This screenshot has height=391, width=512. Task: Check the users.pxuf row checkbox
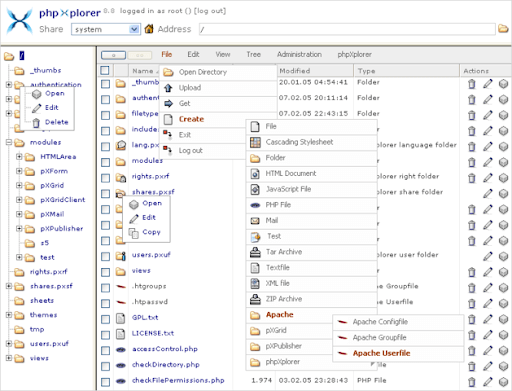(x=105, y=256)
